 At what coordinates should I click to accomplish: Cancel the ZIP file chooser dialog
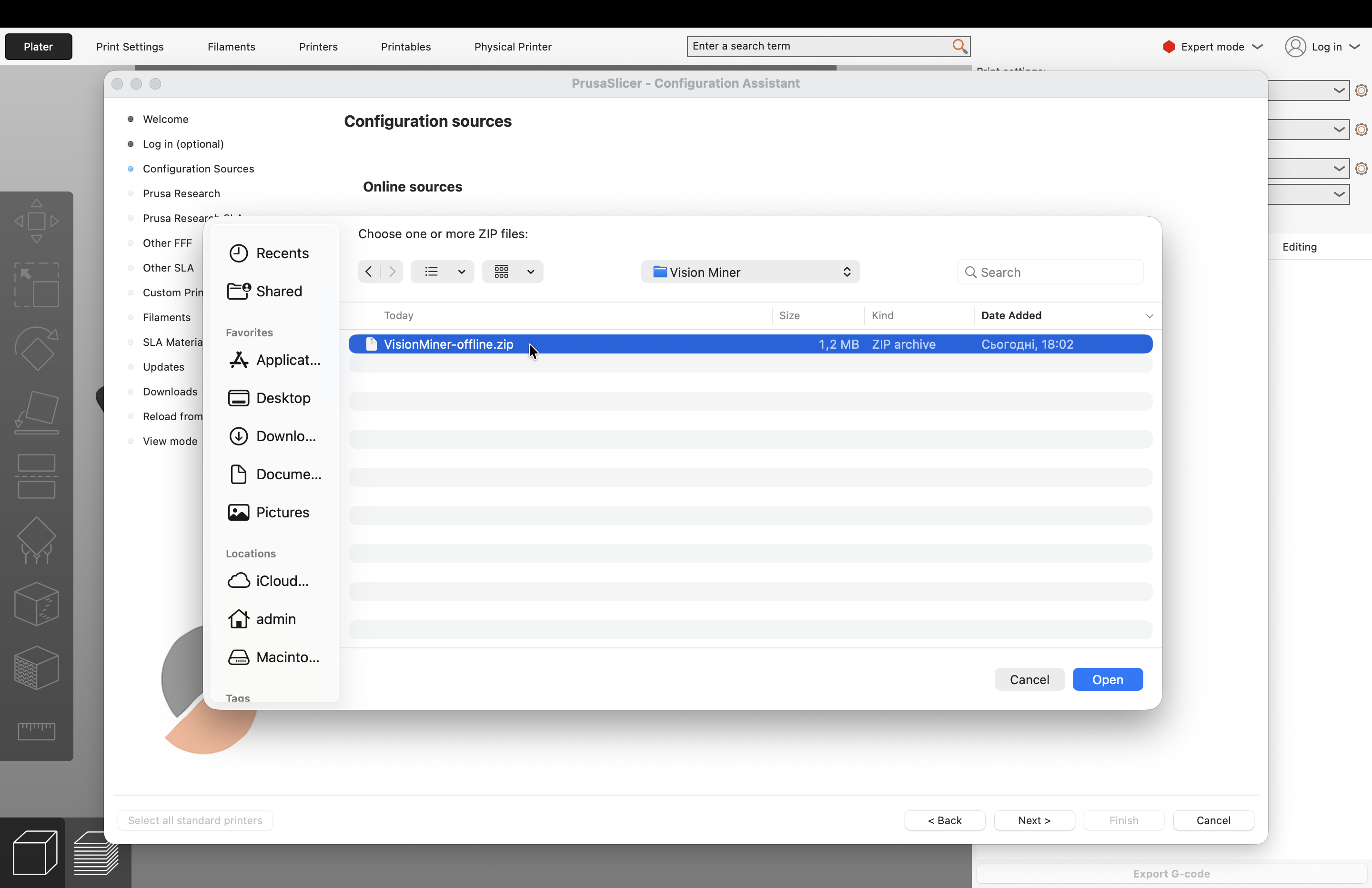(x=1029, y=679)
